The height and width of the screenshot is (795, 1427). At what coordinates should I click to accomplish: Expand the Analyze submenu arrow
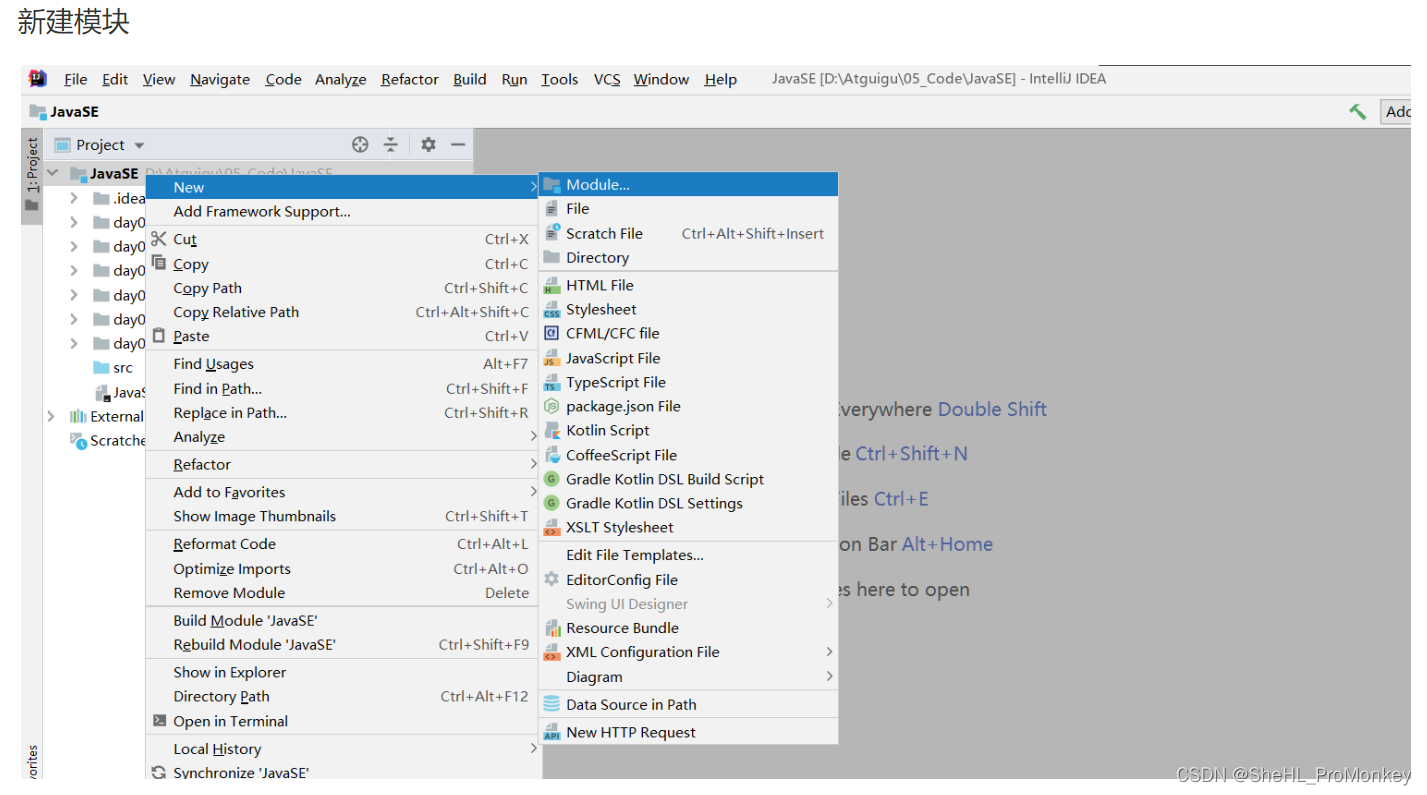[533, 437]
